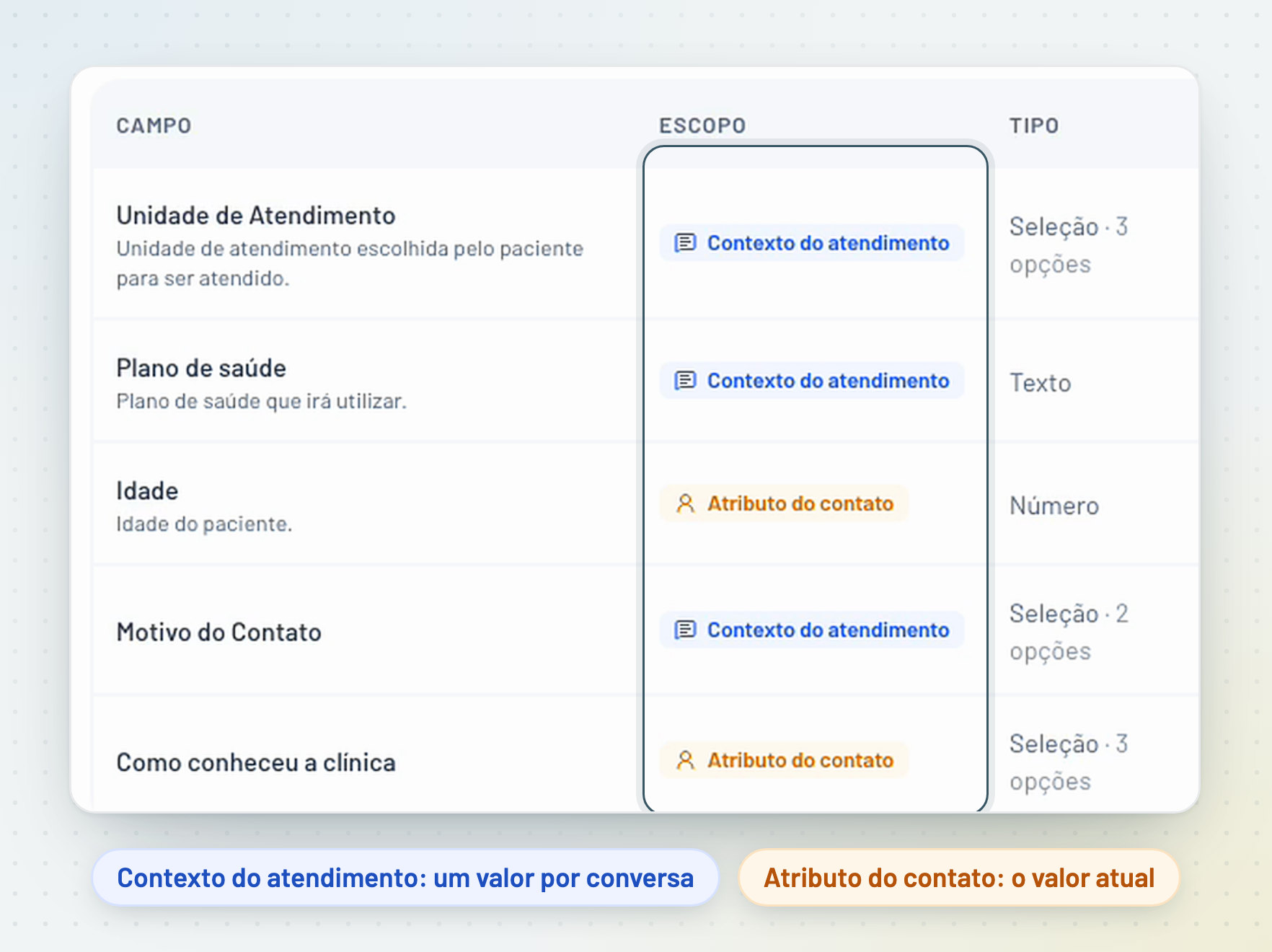Open the Unidade de Atendimento field name
The image size is (1272, 952).
click(256, 216)
